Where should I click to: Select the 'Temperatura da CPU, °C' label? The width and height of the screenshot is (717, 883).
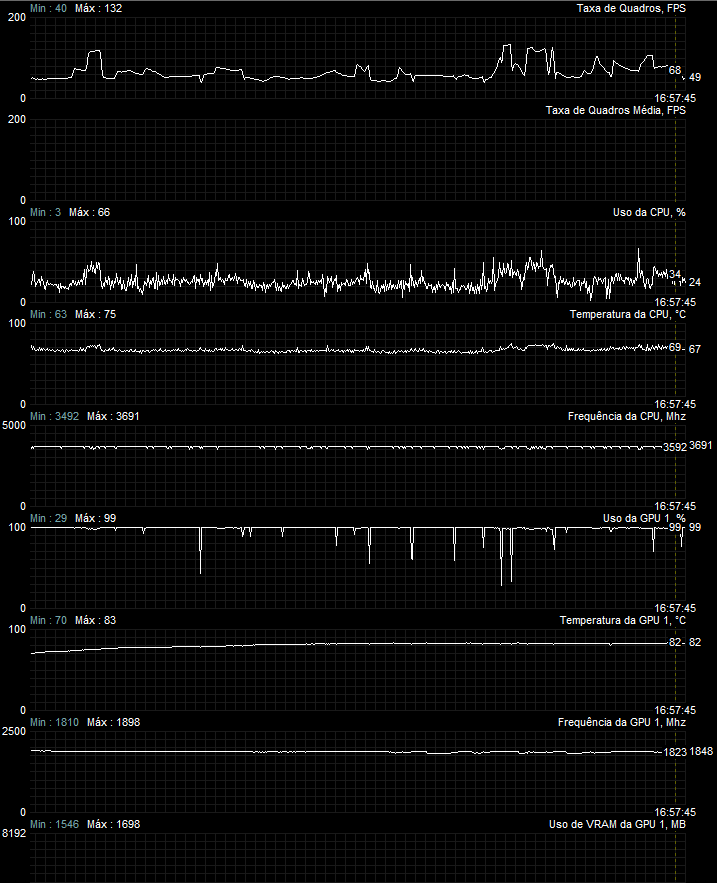pyautogui.click(x=627, y=314)
